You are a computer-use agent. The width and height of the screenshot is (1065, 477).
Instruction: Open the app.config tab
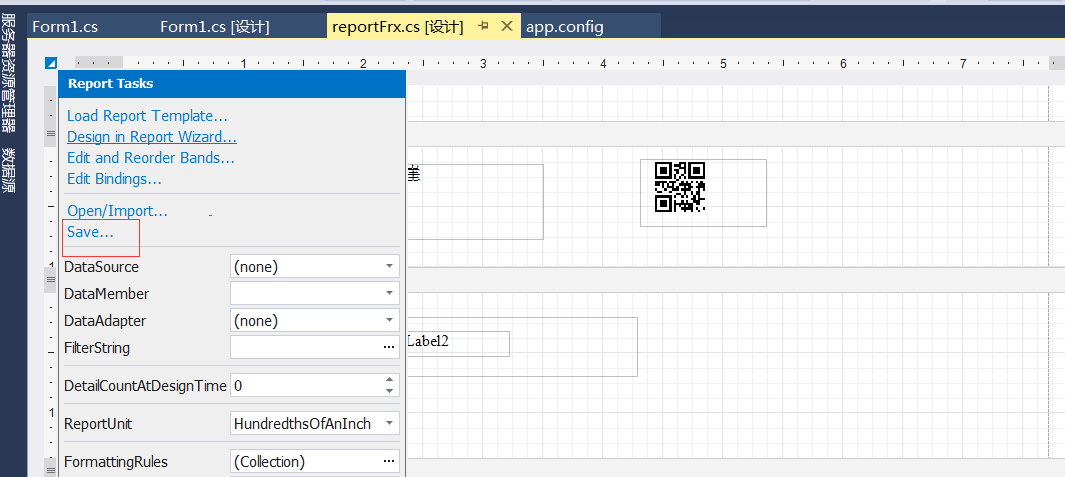pyautogui.click(x=564, y=26)
